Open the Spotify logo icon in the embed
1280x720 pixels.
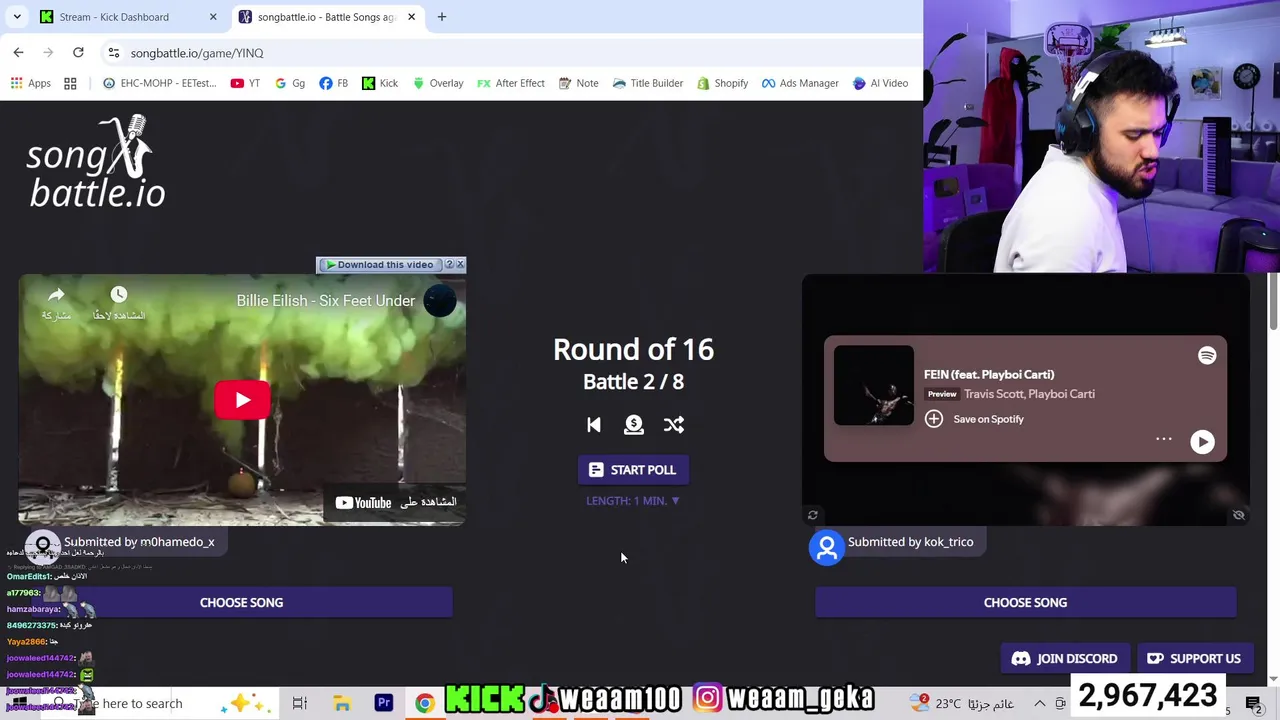click(1207, 356)
